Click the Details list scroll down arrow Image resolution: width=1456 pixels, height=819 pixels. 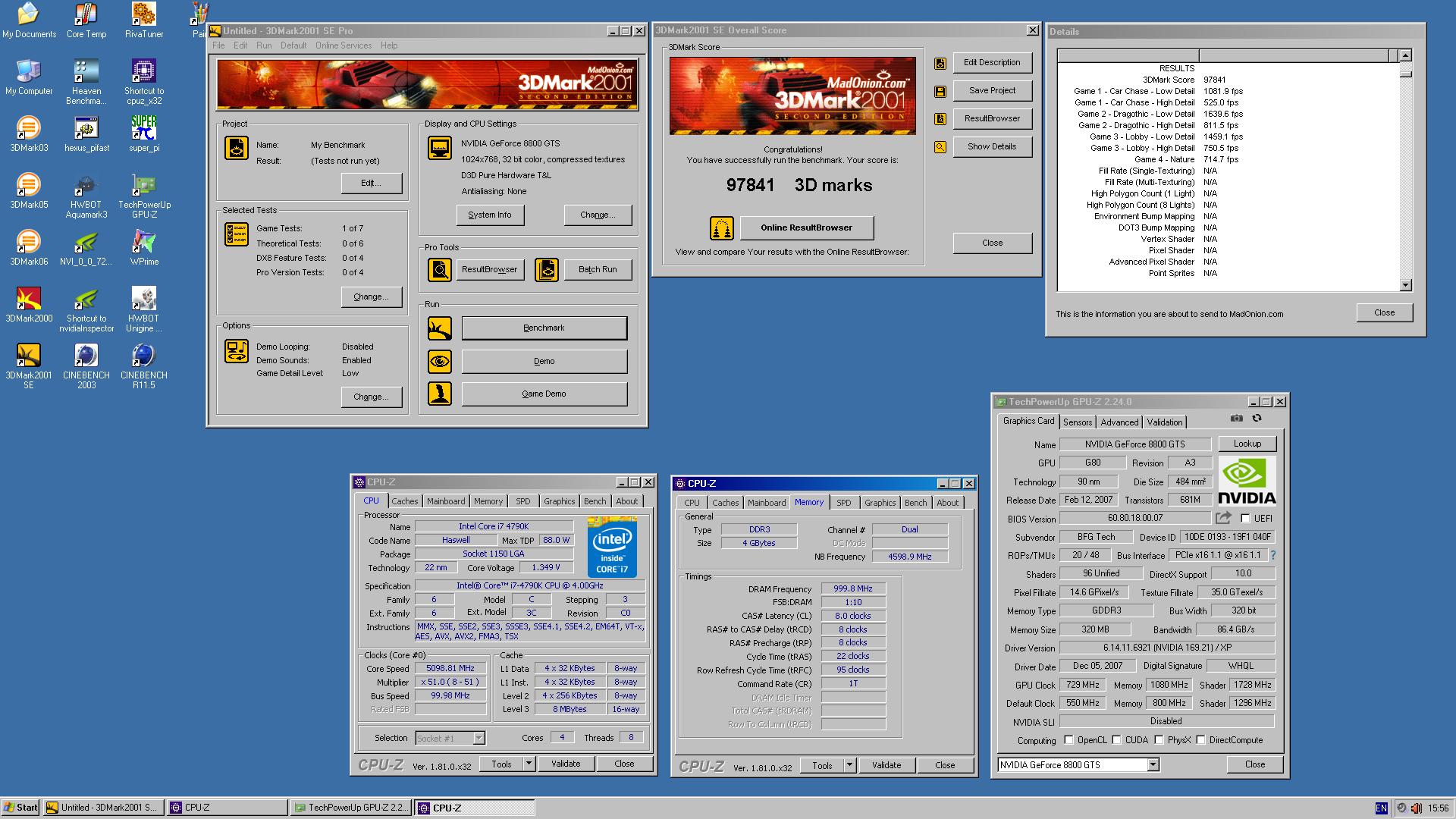click(x=1405, y=285)
